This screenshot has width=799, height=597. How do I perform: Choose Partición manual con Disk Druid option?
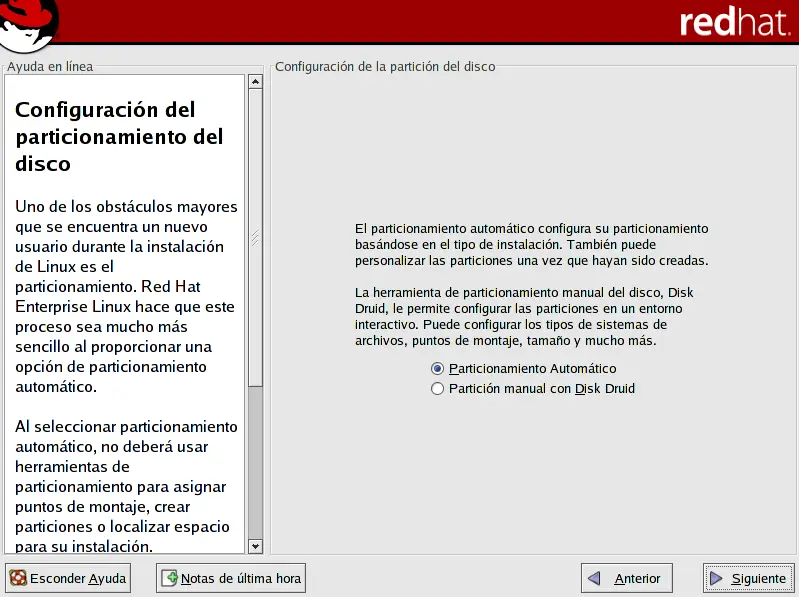[x=437, y=389]
